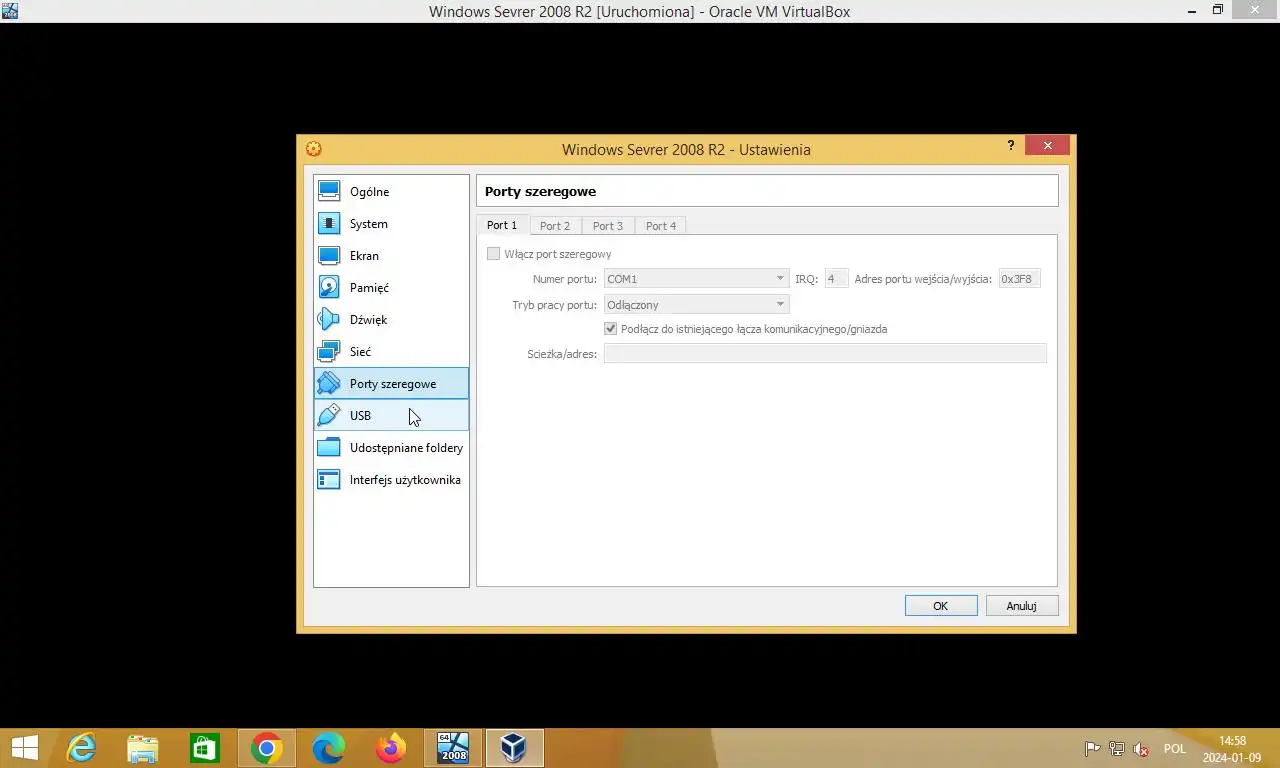Image resolution: width=1280 pixels, height=768 pixels.
Task: Select the Sieć network icon
Action: (x=329, y=351)
